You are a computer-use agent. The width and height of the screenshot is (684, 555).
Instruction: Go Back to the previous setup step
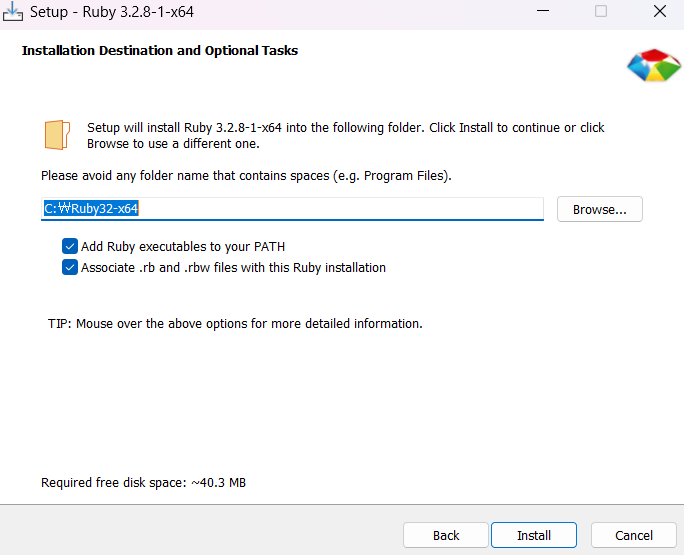(446, 535)
